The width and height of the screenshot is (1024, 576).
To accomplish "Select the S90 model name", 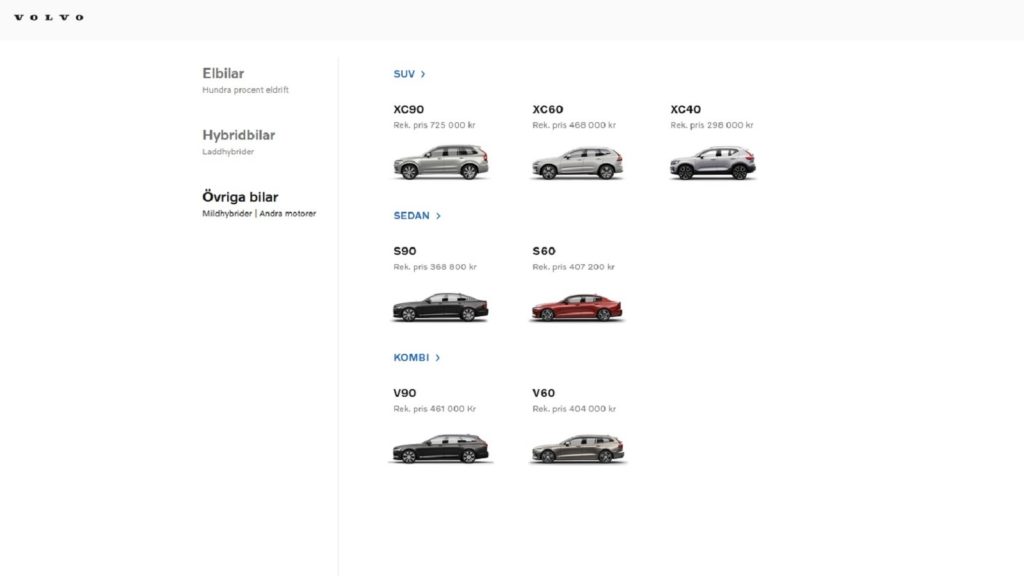I will pyautogui.click(x=404, y=251).
